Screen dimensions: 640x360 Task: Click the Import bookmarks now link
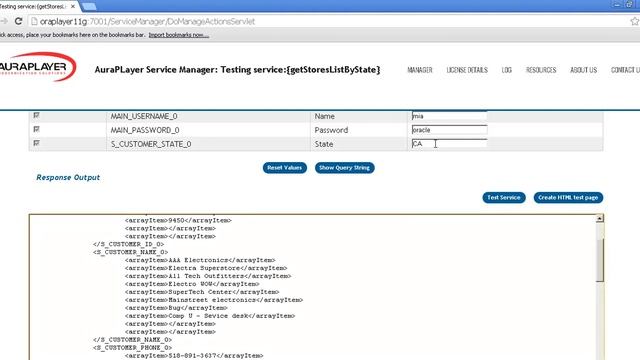tap(179, 35)
